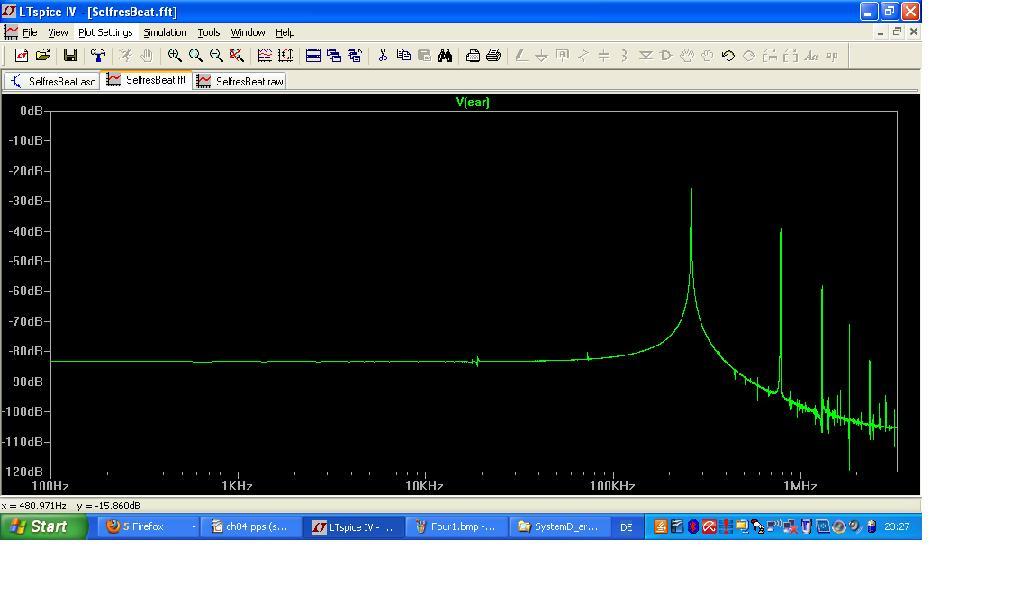Image resolution: width=1024 pixels, height=600 pixels.
Task: Click the Close All Windows icon
Action: coord(355,56)
